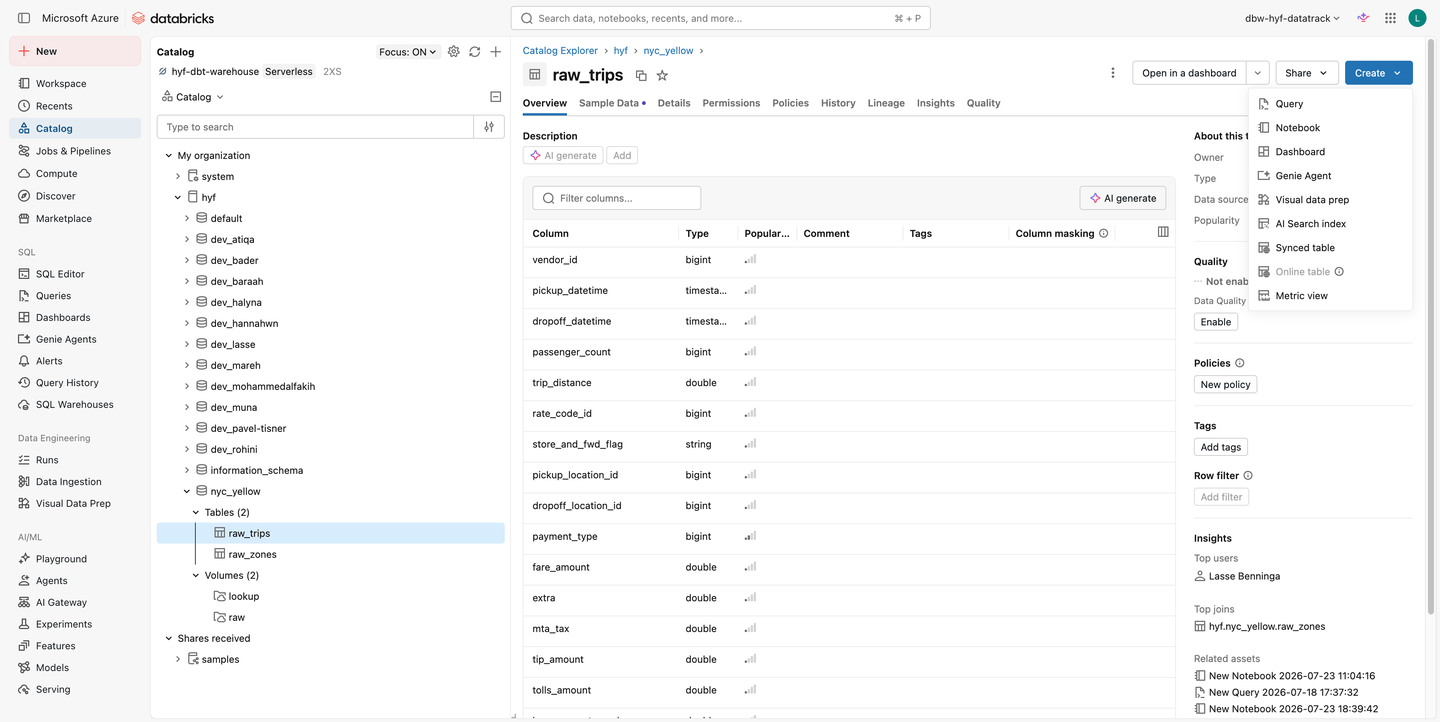Open the Catalog type dropdown
This screenshot has height=722, width=1440.
(x=193, y=97)
